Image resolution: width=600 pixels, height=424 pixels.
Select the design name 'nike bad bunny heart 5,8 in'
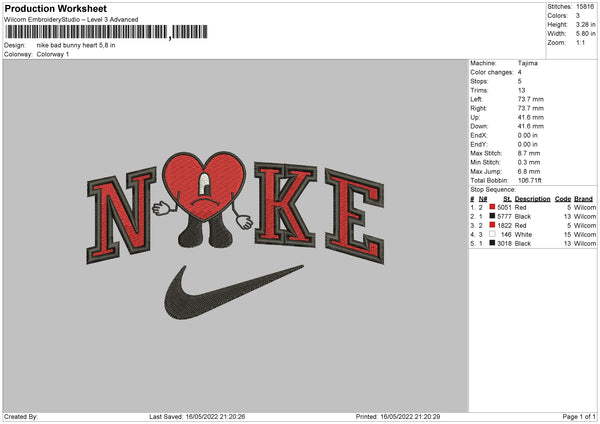(76, 45)
